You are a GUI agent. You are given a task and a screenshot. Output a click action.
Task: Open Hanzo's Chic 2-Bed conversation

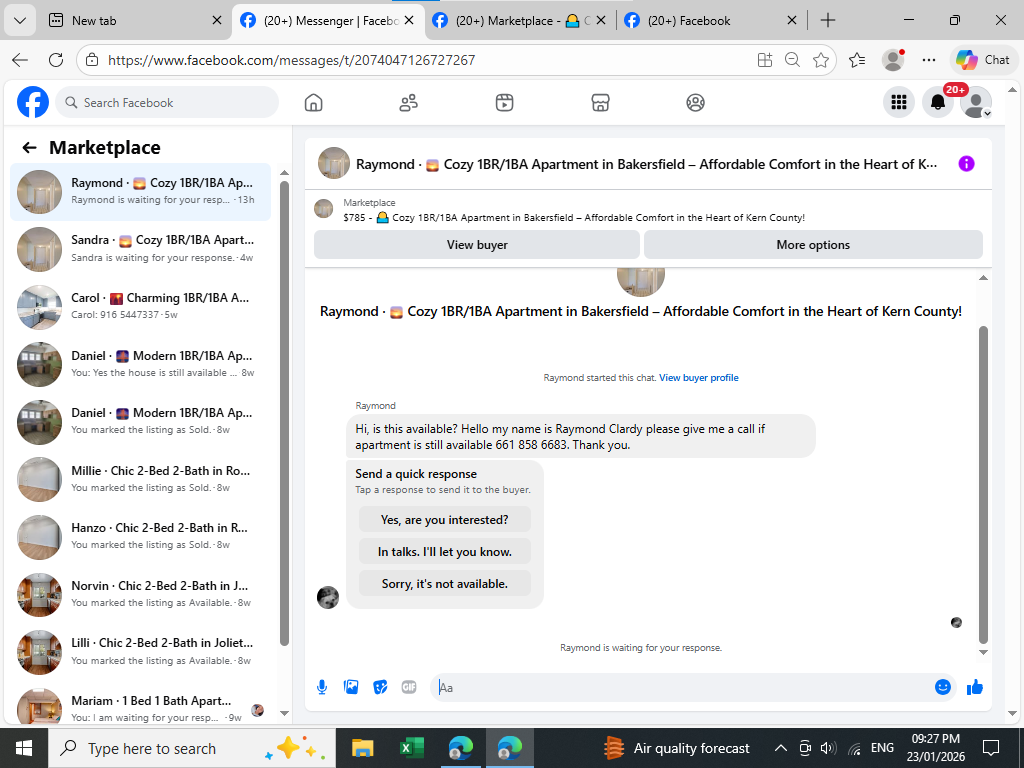[x=140, y=536]
